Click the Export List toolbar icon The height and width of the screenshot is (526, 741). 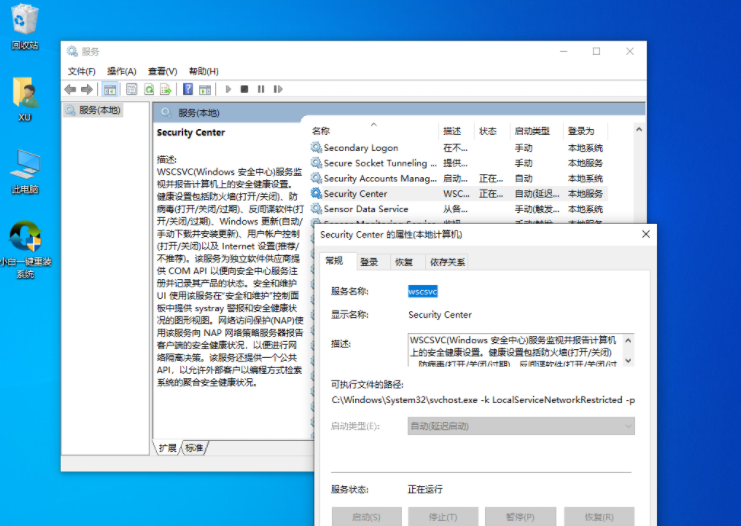[165, 89]
